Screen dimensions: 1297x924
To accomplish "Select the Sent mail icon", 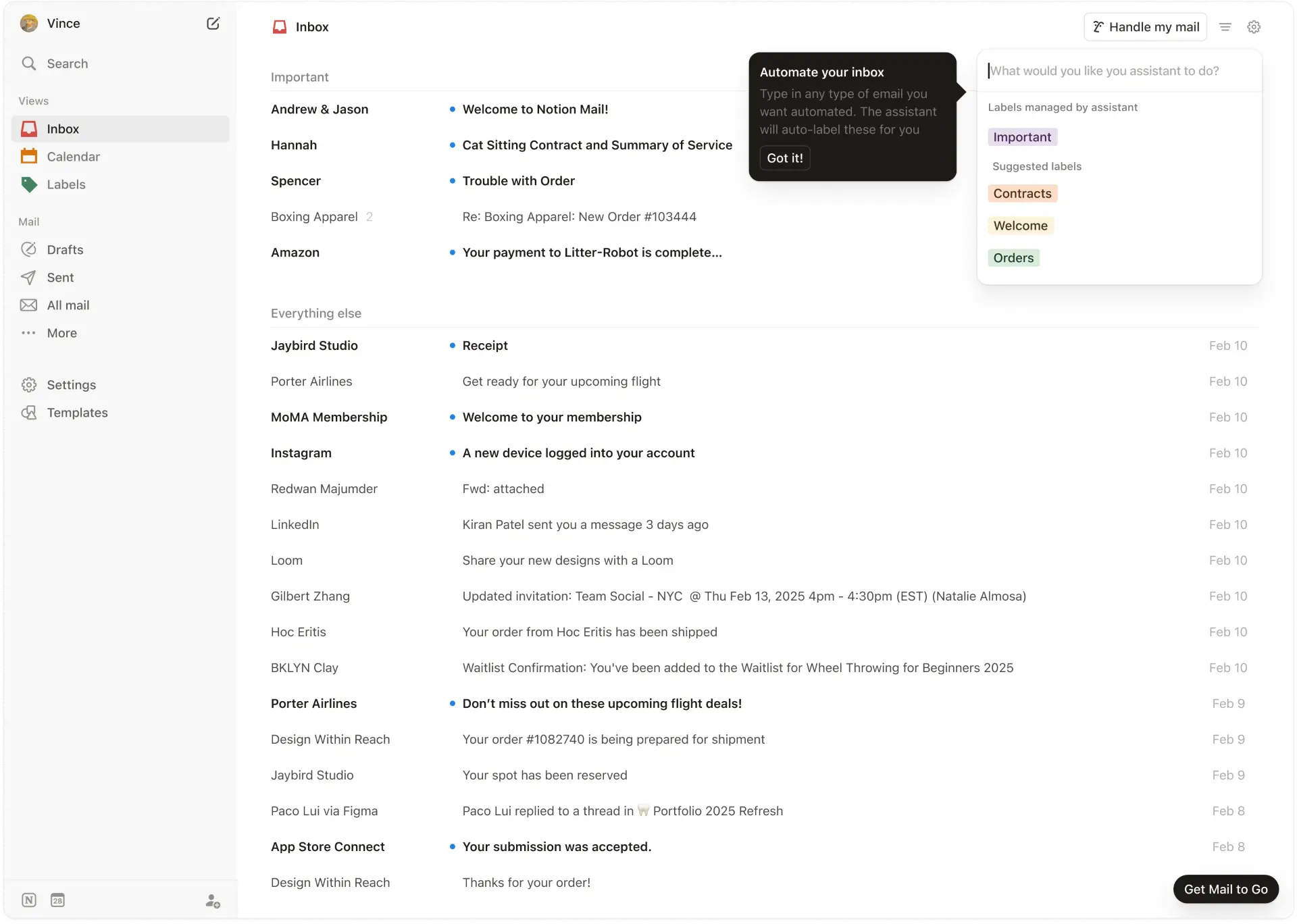I will [29, 277].
